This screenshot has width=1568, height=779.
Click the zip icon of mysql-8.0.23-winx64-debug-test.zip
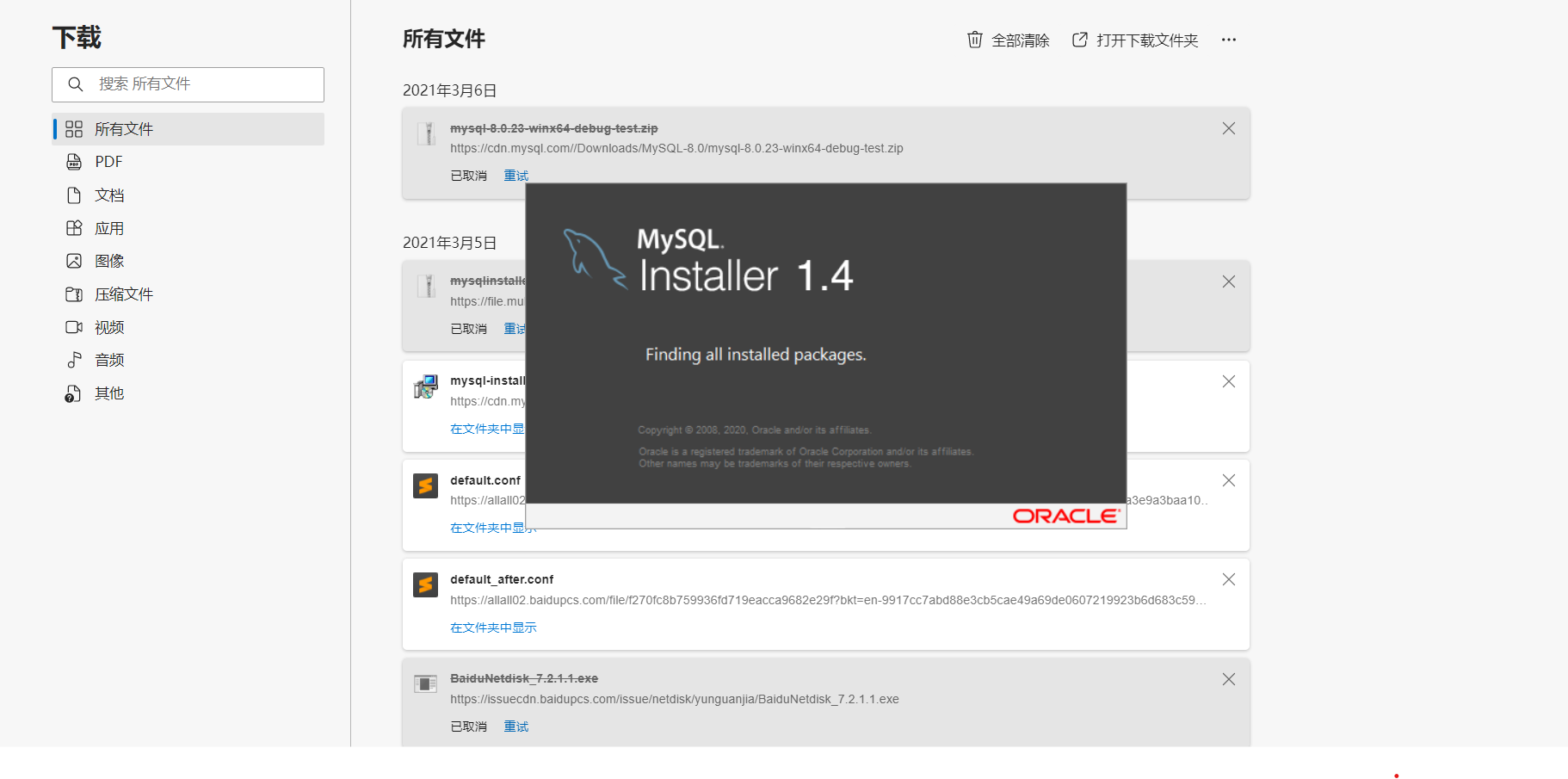(x=426, y=133)
